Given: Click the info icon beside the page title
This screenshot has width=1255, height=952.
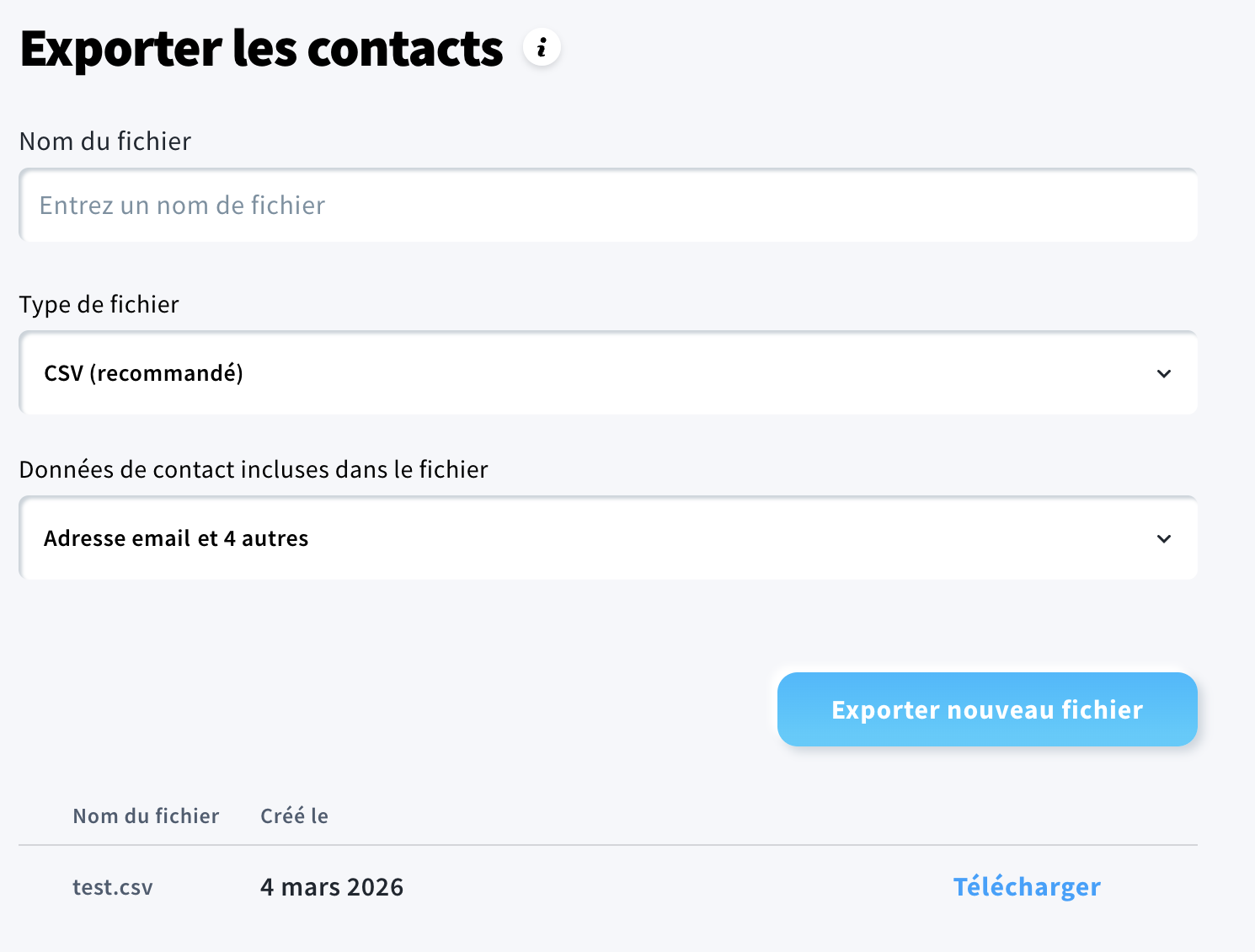Looking at the screenshot, I should click(542, 47).
